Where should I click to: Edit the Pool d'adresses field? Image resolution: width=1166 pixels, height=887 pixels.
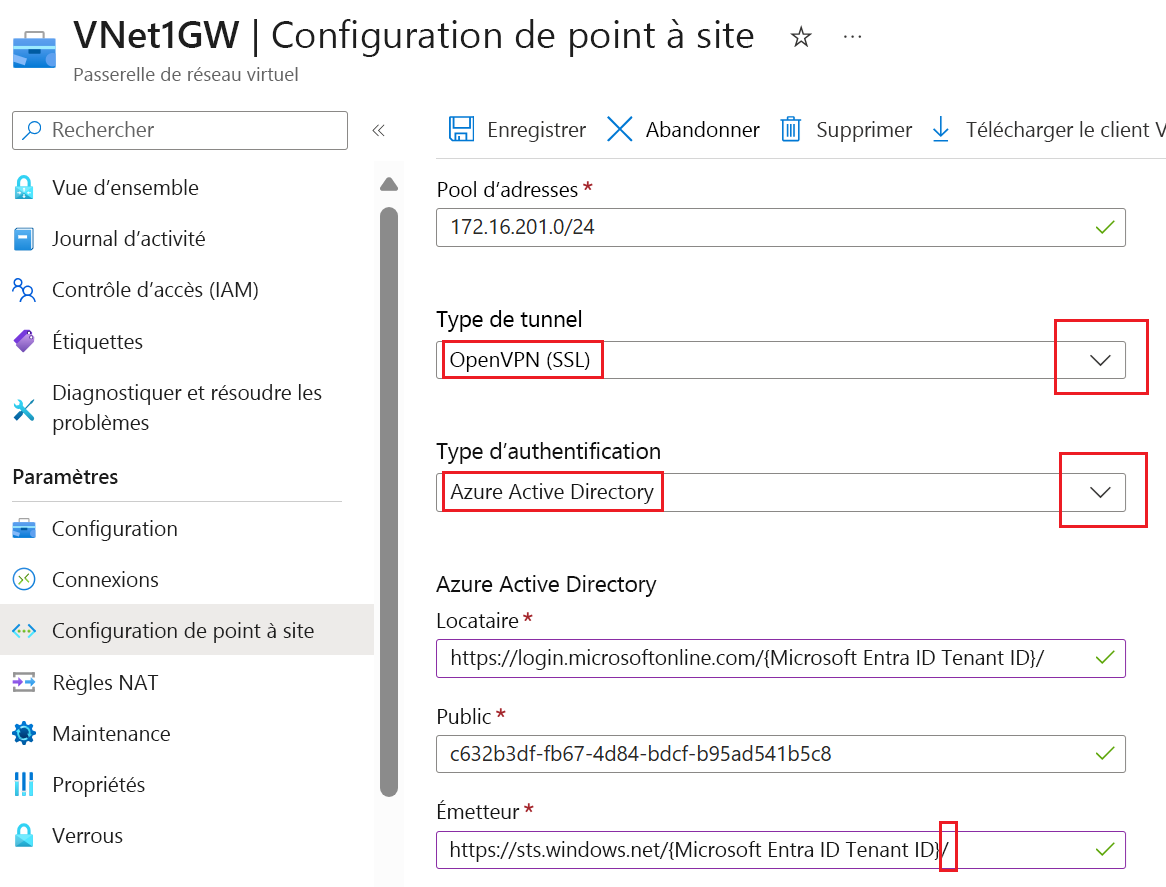(781, 228)
